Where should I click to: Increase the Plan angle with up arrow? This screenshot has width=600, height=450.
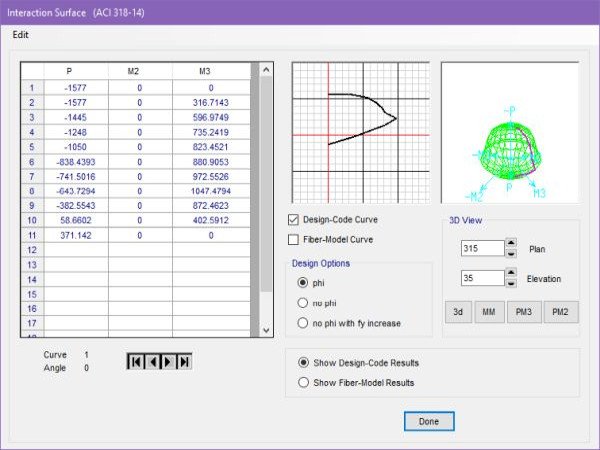pos(510,243)
